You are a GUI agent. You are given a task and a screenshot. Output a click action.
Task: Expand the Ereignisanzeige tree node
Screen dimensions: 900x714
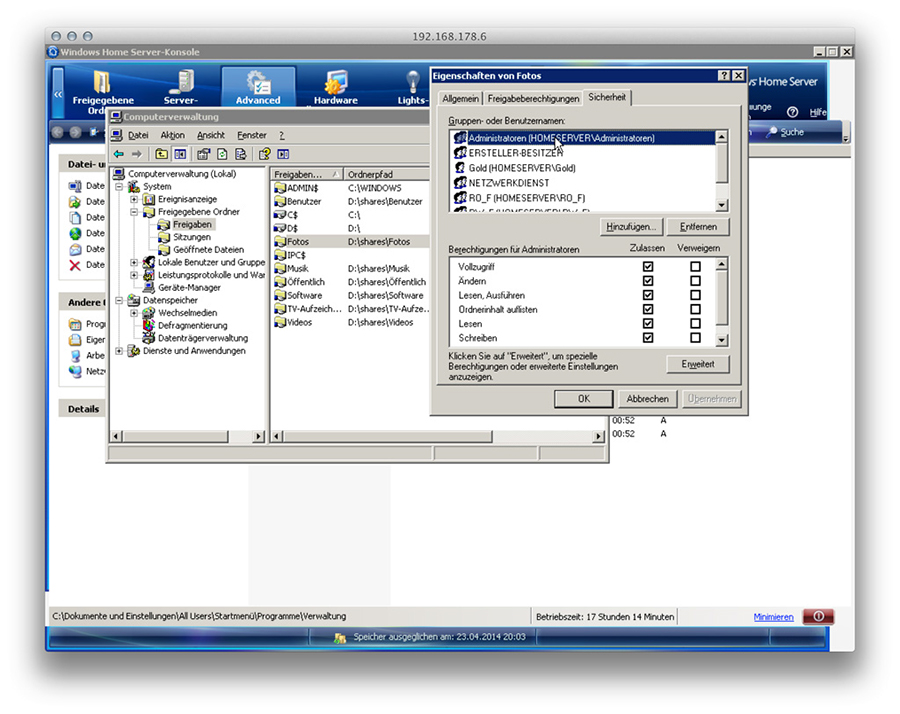coord(135,199)
